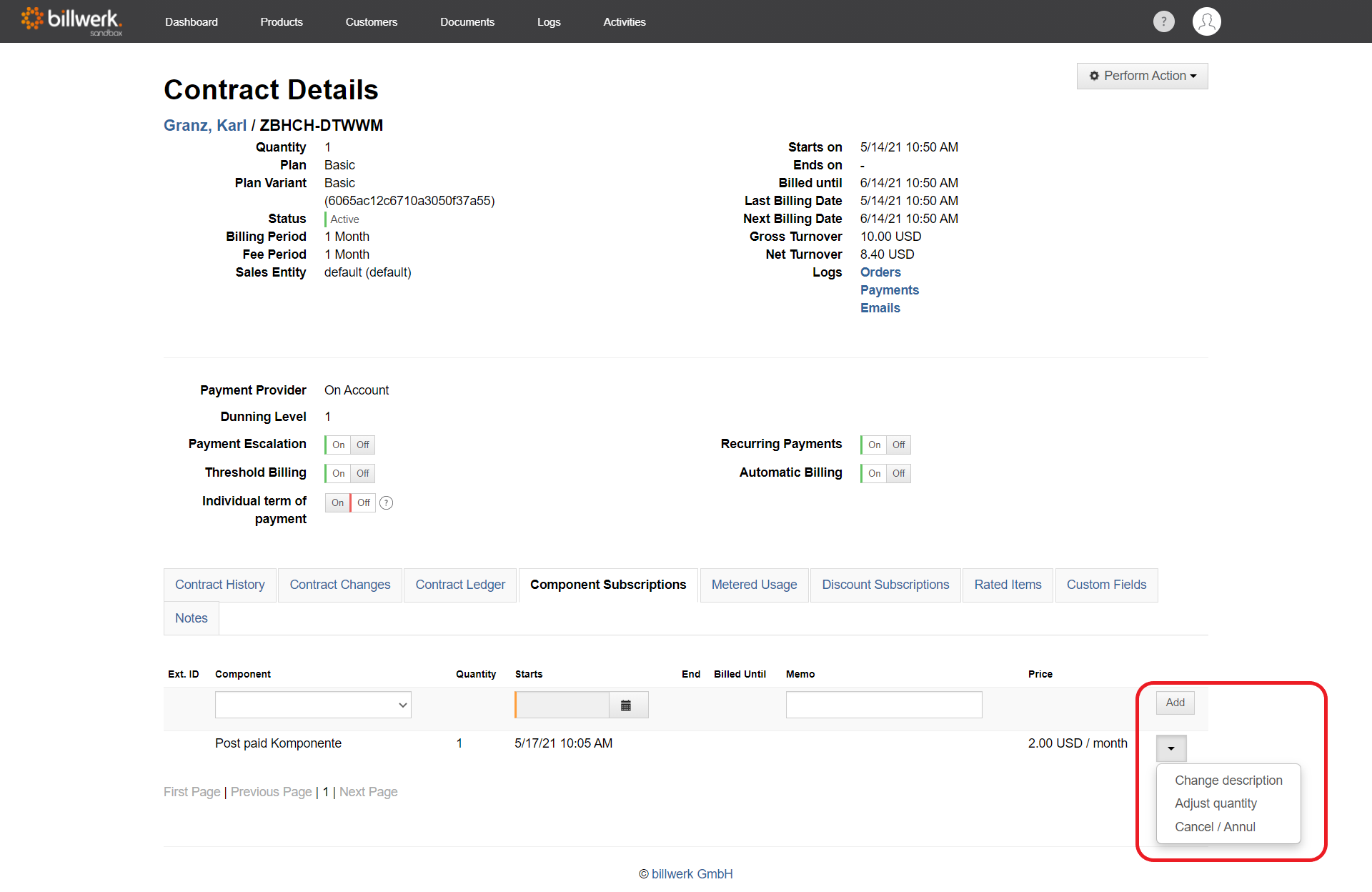
Task: Open the Perform Action dropdown
Action: pyautogui.click(x=1142, y=76)
